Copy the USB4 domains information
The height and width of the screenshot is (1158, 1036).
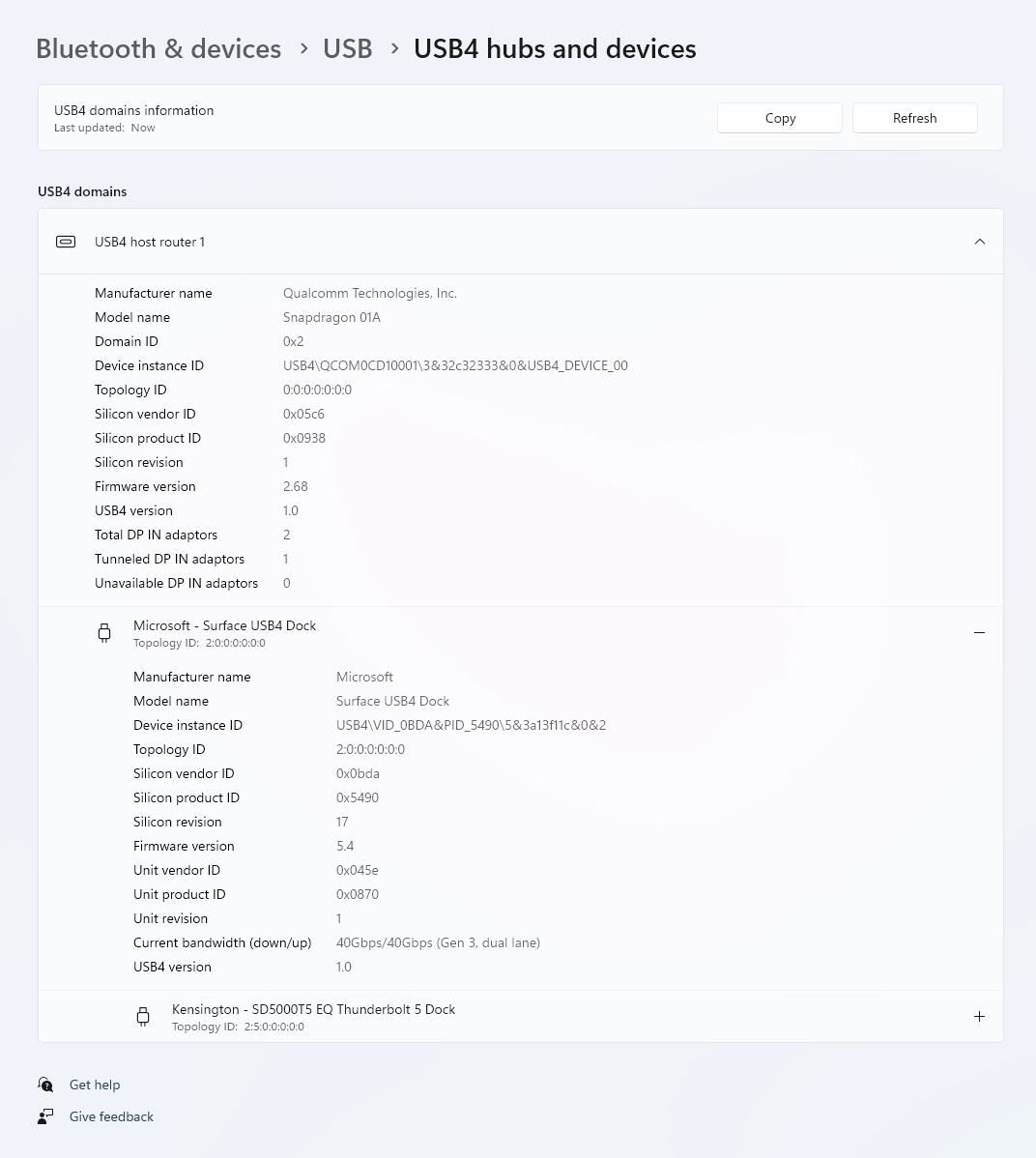(779, 118)
